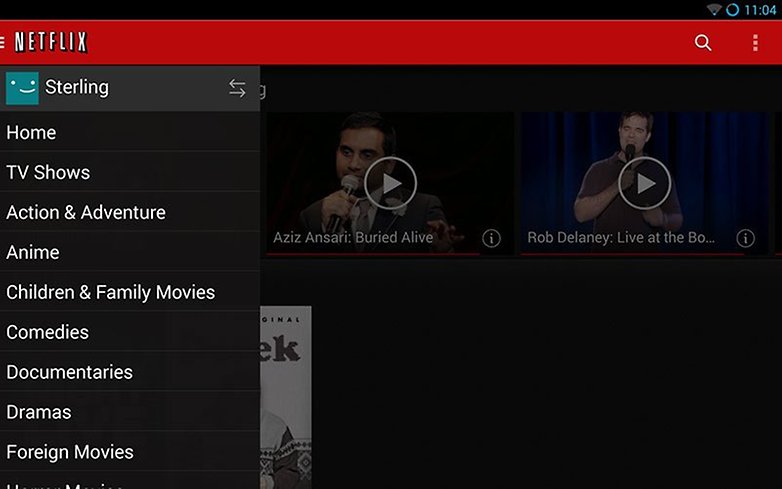Go to Home in the drawer
This screenshot has width=782, height=489.
pos(130,132)
